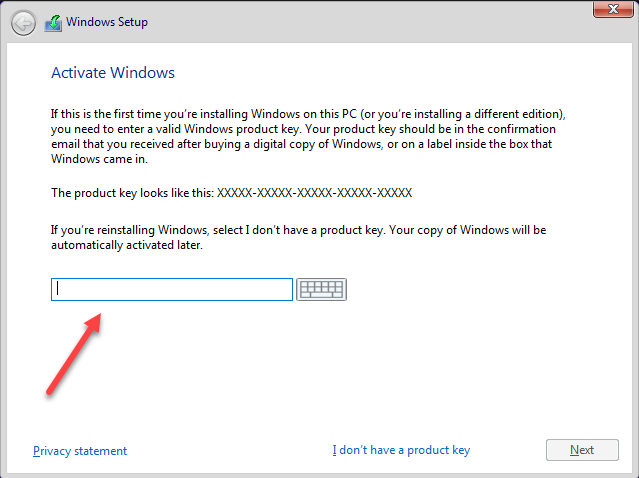
Task: Focus the product key text field
Action: (172, 289)
